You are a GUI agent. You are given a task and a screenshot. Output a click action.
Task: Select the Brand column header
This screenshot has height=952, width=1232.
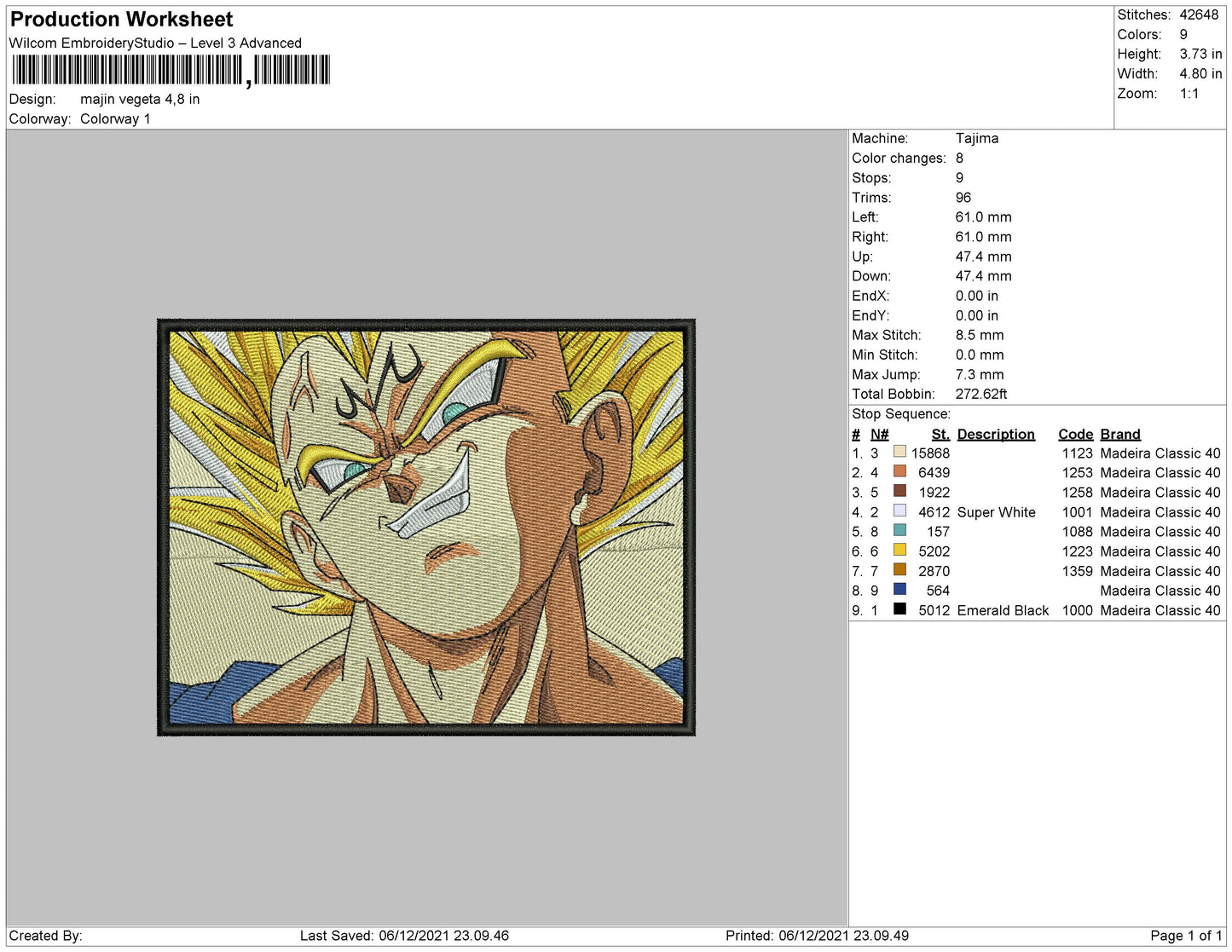tap(1119, 434)
